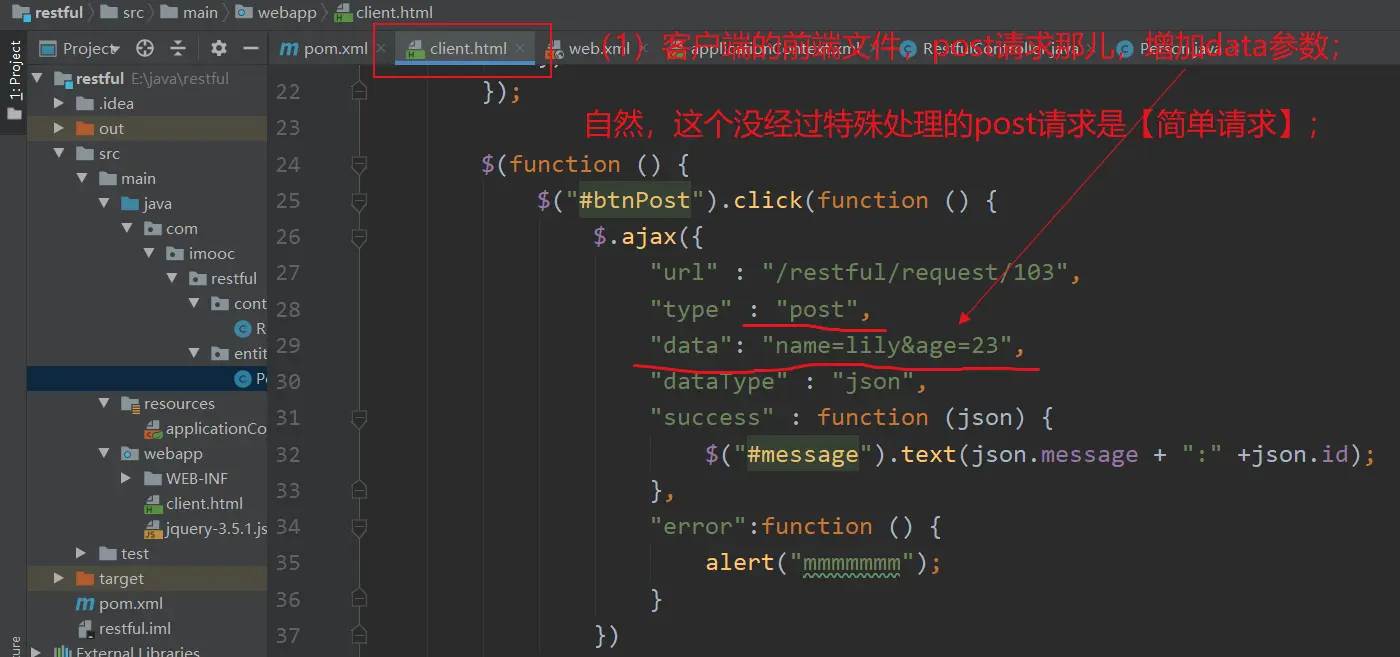Click the JS file icon of jquery-3.5.1.js
This screenshot has width=1400, height=657.
point(153,529)
